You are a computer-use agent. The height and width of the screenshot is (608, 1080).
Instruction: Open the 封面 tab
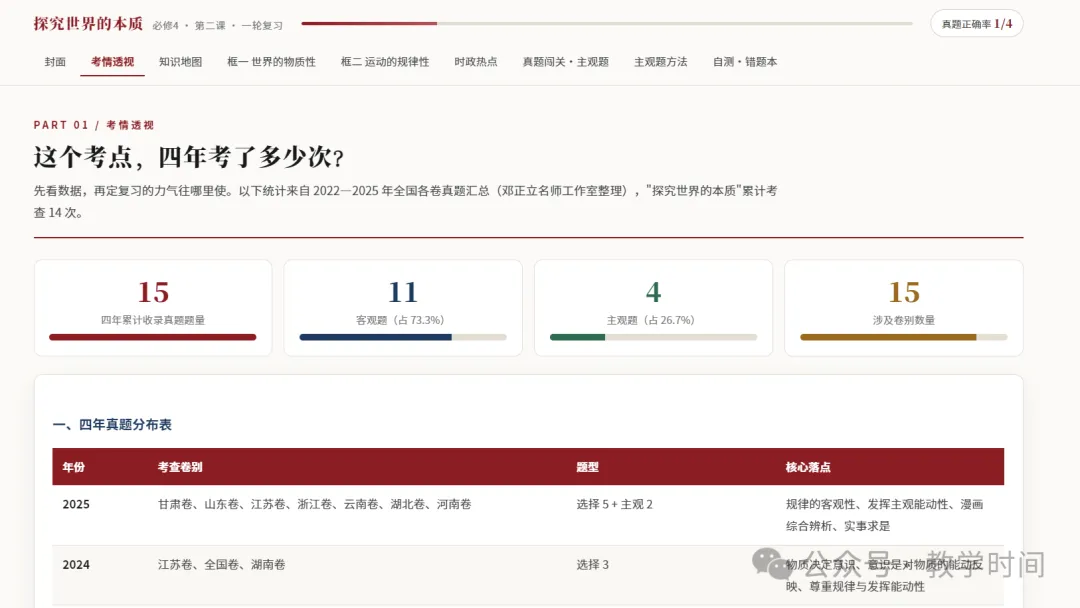(x=55, y=62)
